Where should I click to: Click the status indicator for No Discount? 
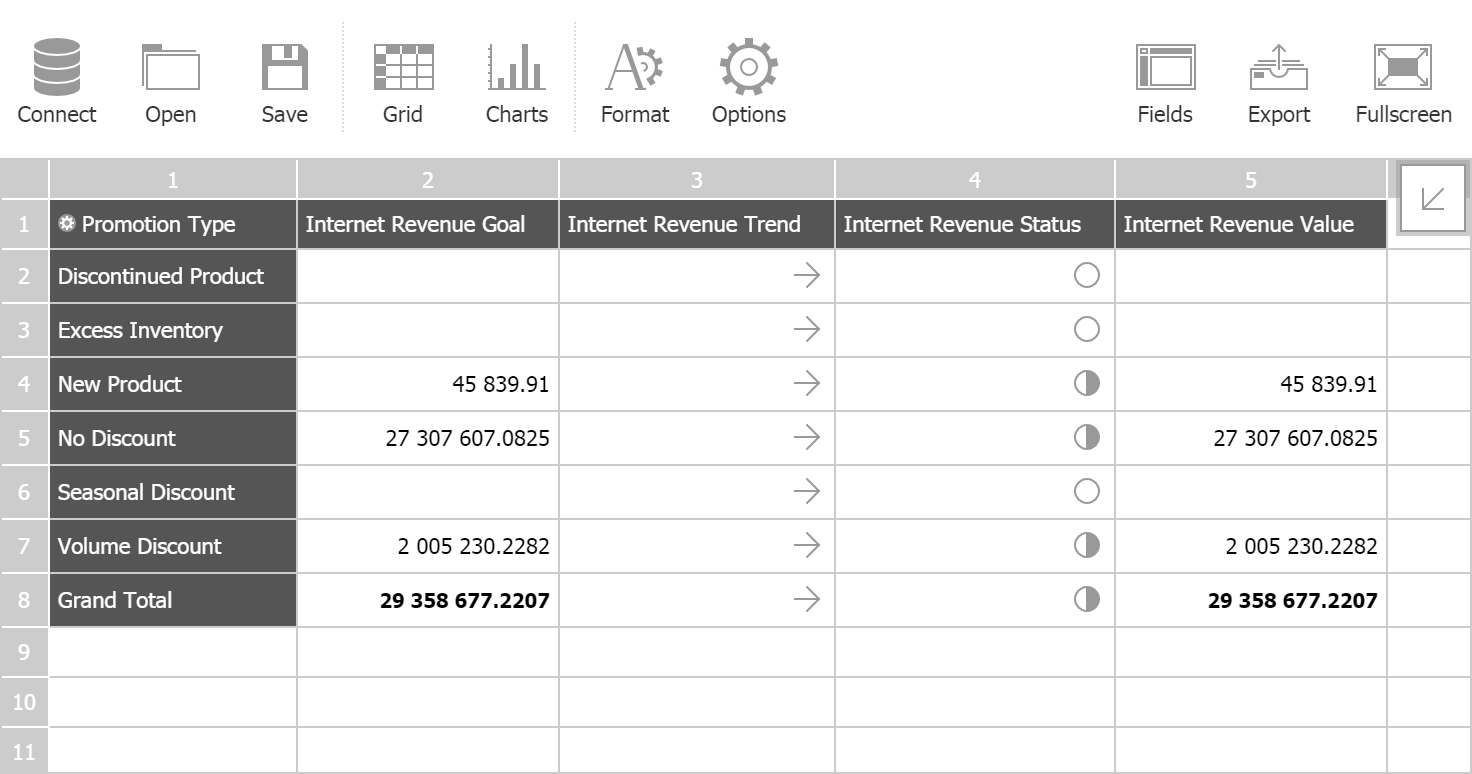[x=1086, y=438]
